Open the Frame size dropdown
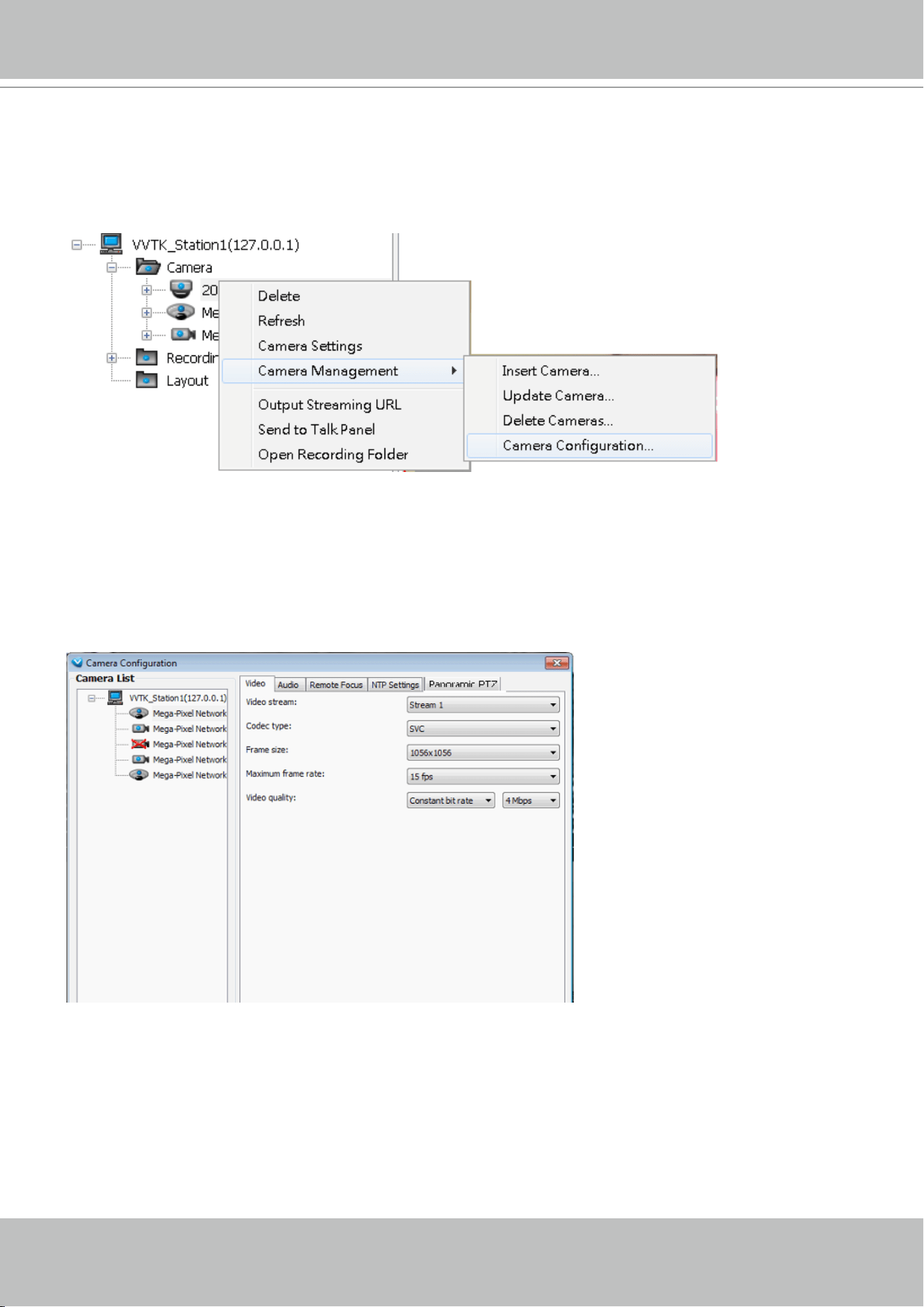 tap(483, 753)
